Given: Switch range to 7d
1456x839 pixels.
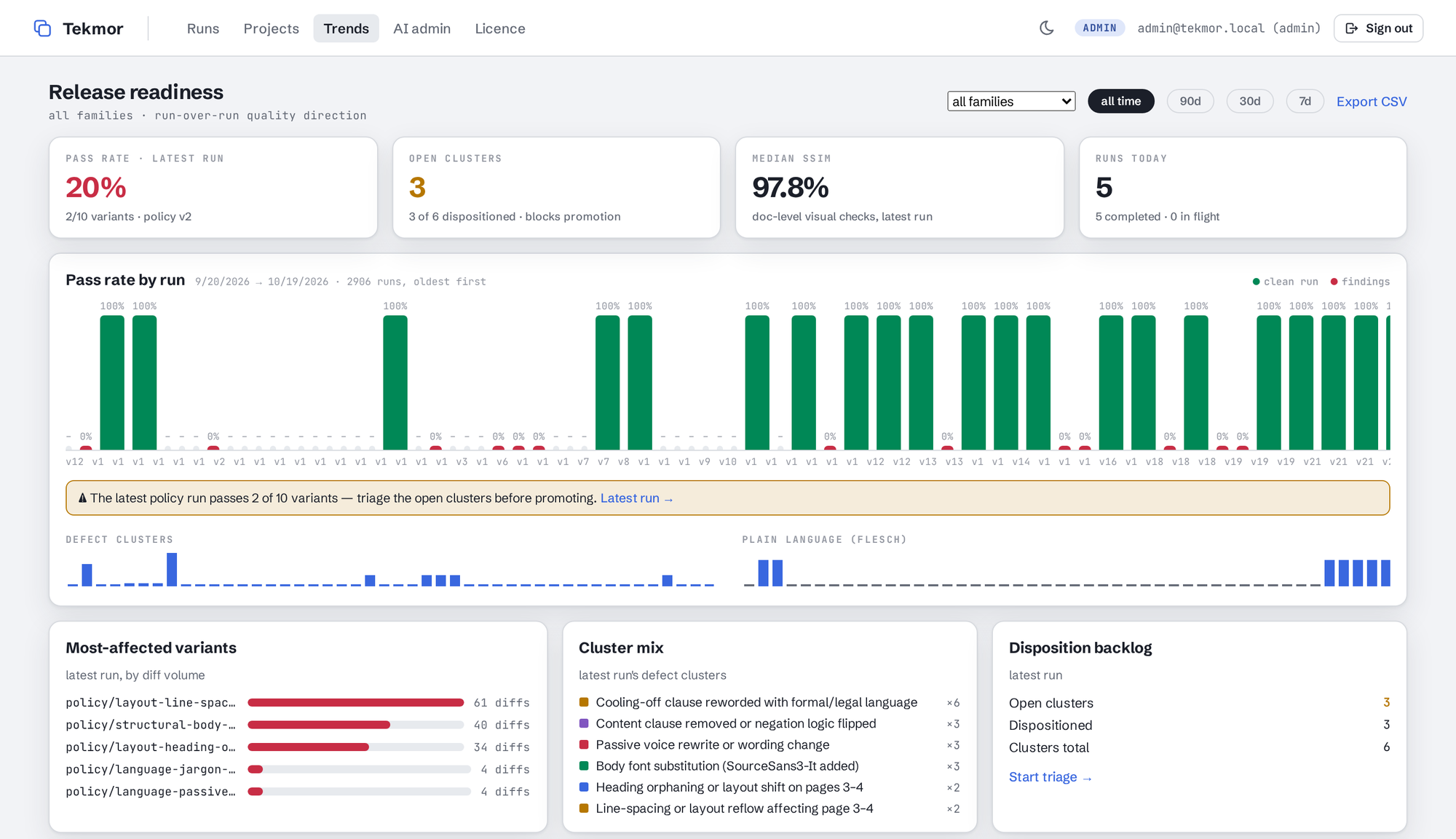Looking at the screenshot, I should tap(1305, 101).
